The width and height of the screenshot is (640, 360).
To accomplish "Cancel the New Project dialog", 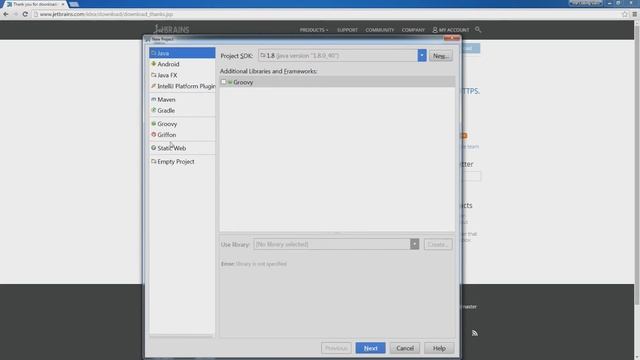I will 405,348.
